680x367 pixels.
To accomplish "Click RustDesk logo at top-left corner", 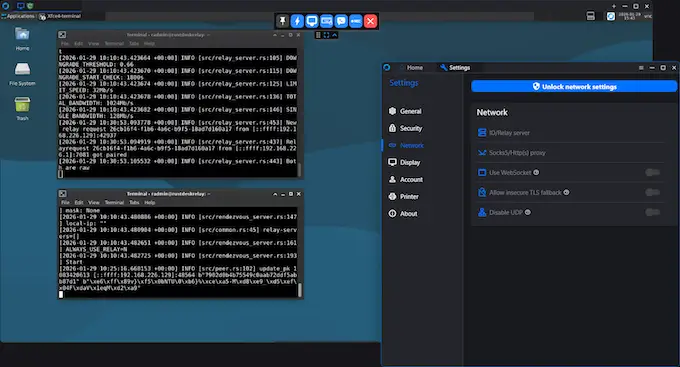I will pyautogui.click(x=6, y=6).
